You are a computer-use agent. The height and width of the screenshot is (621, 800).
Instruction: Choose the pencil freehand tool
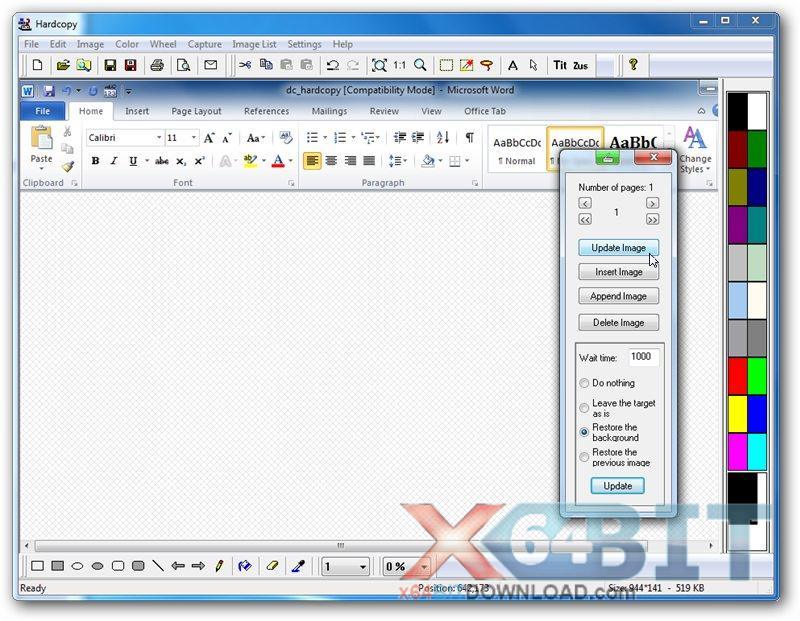219,566
